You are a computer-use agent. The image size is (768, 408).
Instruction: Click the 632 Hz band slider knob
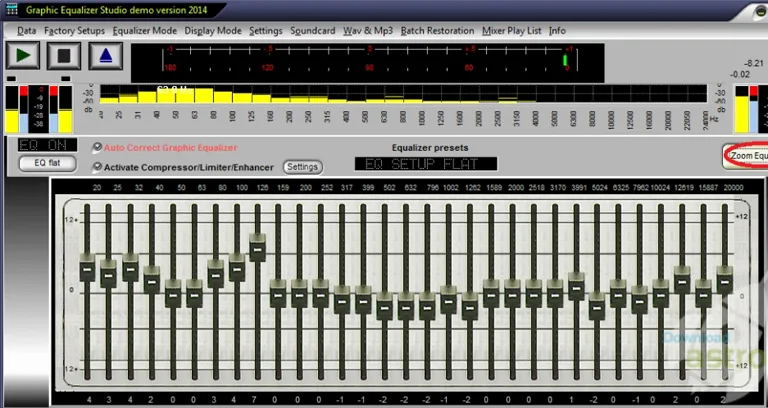(x=406, y=307)
